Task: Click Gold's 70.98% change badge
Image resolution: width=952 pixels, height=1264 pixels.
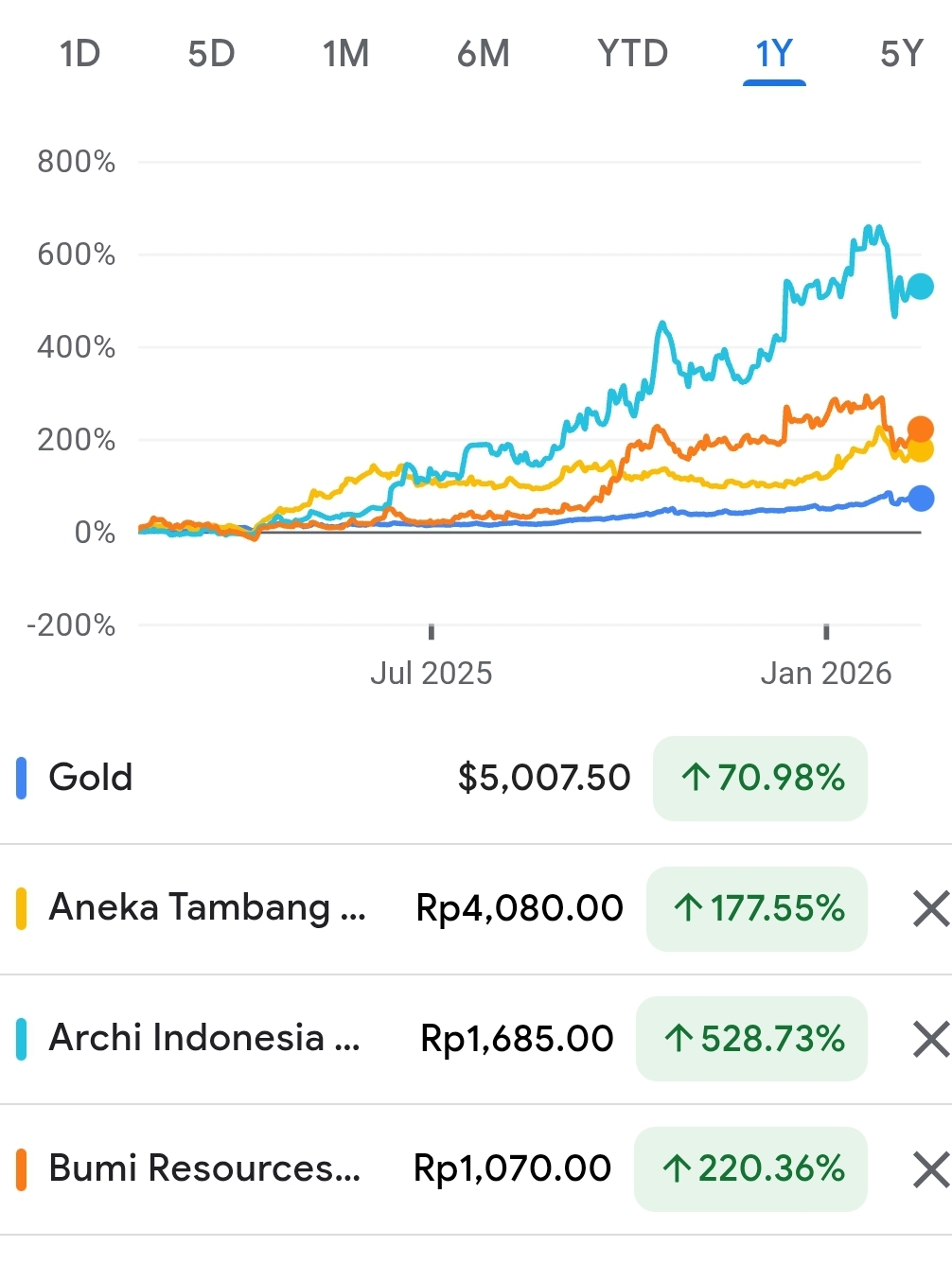Action: pos(760,778)
